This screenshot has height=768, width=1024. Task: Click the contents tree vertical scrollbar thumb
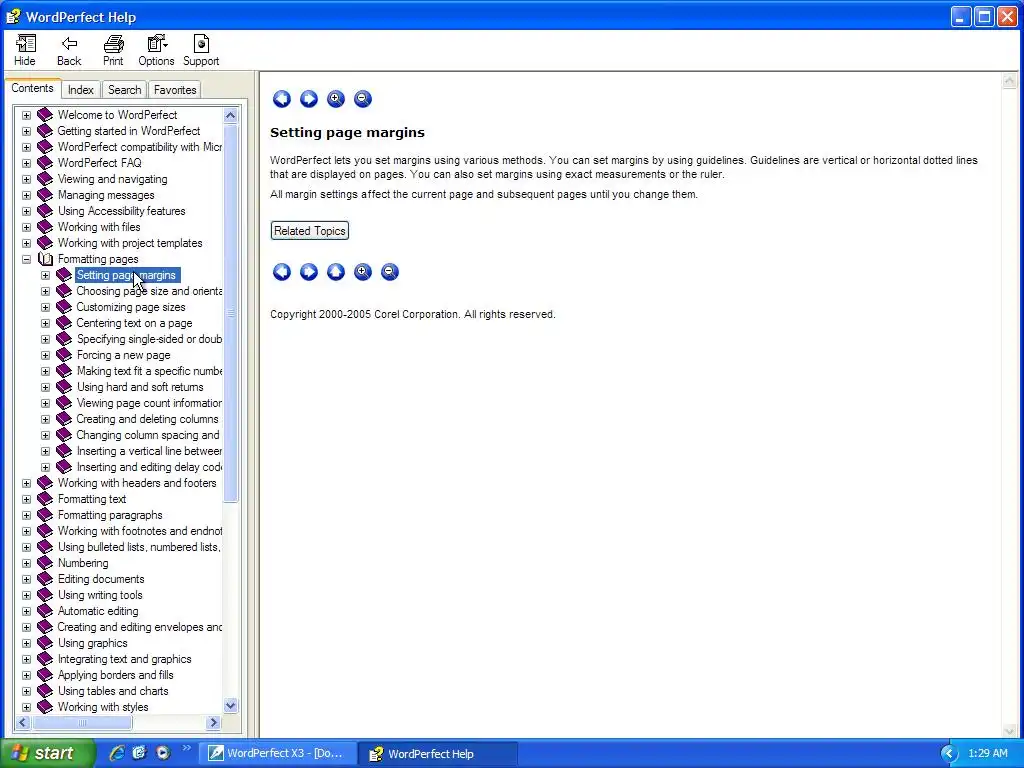coord(231,313)
